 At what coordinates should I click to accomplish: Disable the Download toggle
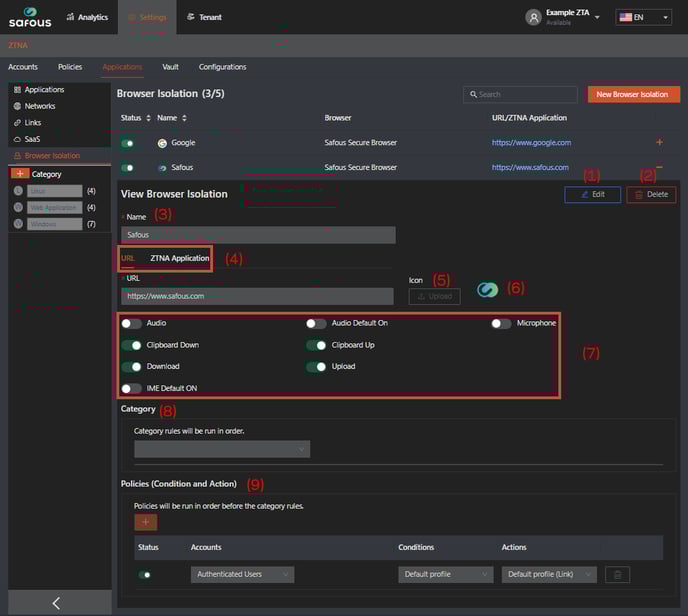point(131,366)
